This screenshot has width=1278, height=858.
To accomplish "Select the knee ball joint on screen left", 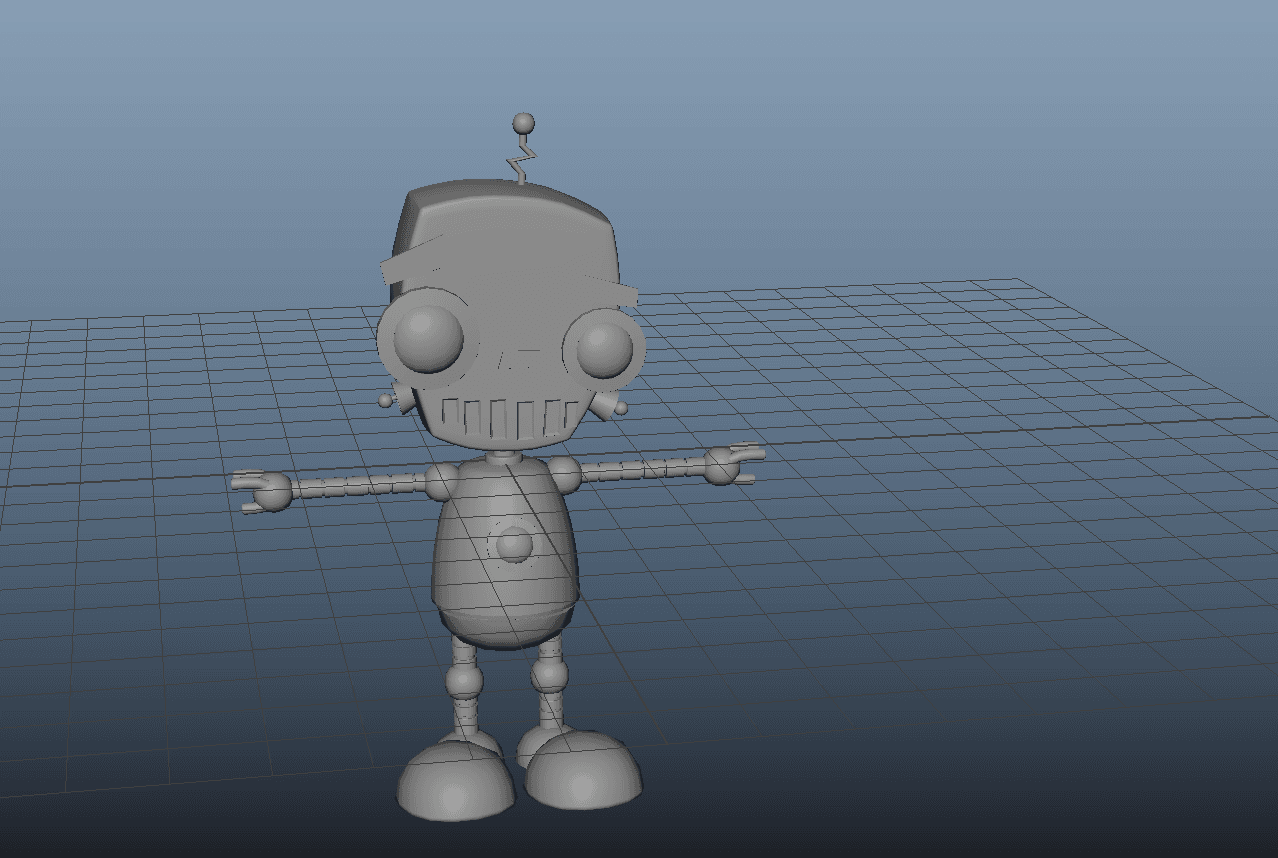I will click(465, 680).
